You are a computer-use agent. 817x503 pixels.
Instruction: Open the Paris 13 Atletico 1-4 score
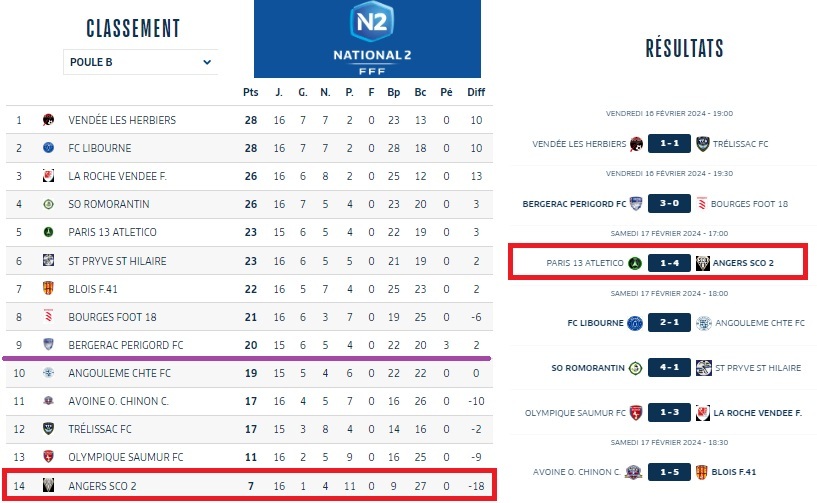click(669, 264)
